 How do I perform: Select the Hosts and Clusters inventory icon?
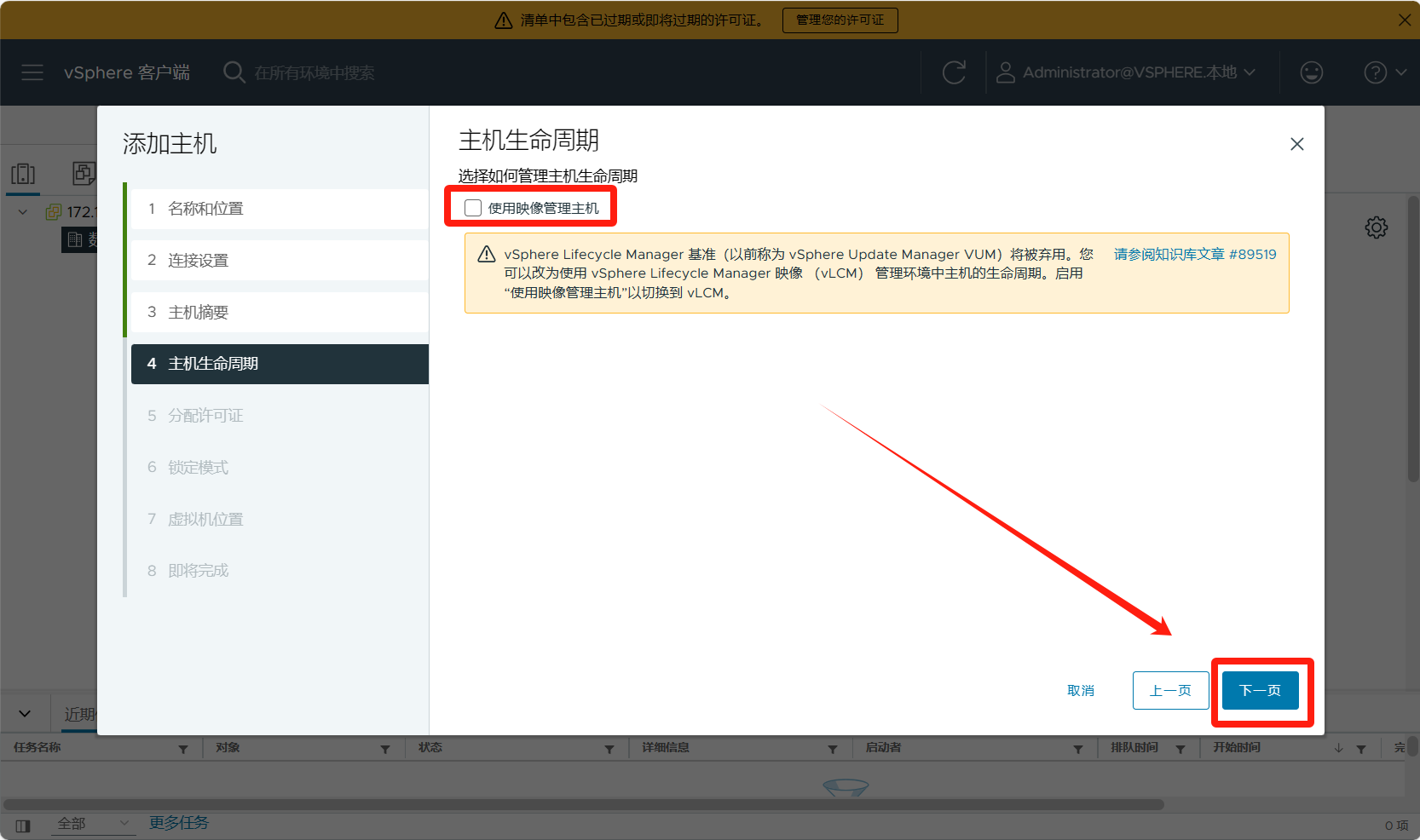click(x=23, y=174)
